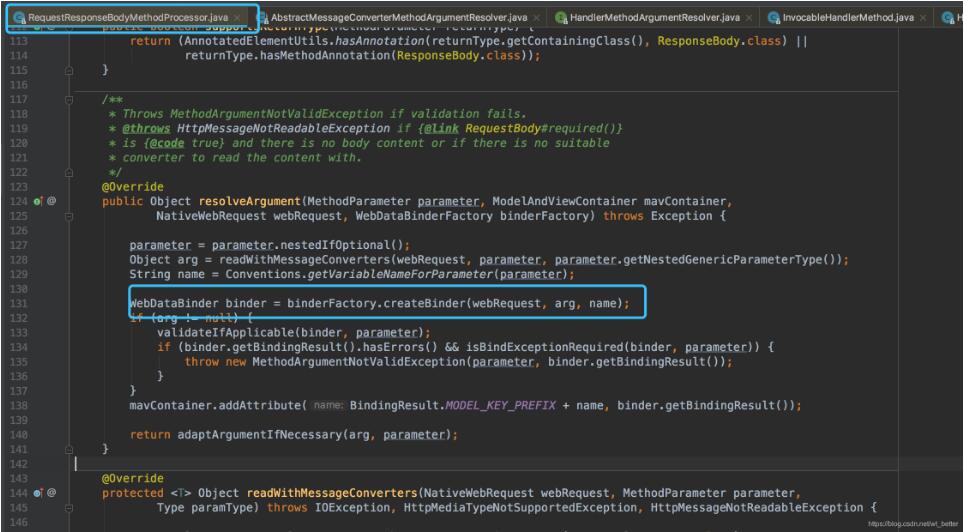964x532 pixels.
Task: Click the interface icon of HandlerMethodArgumentResolver.java tab
Action: 561,18
